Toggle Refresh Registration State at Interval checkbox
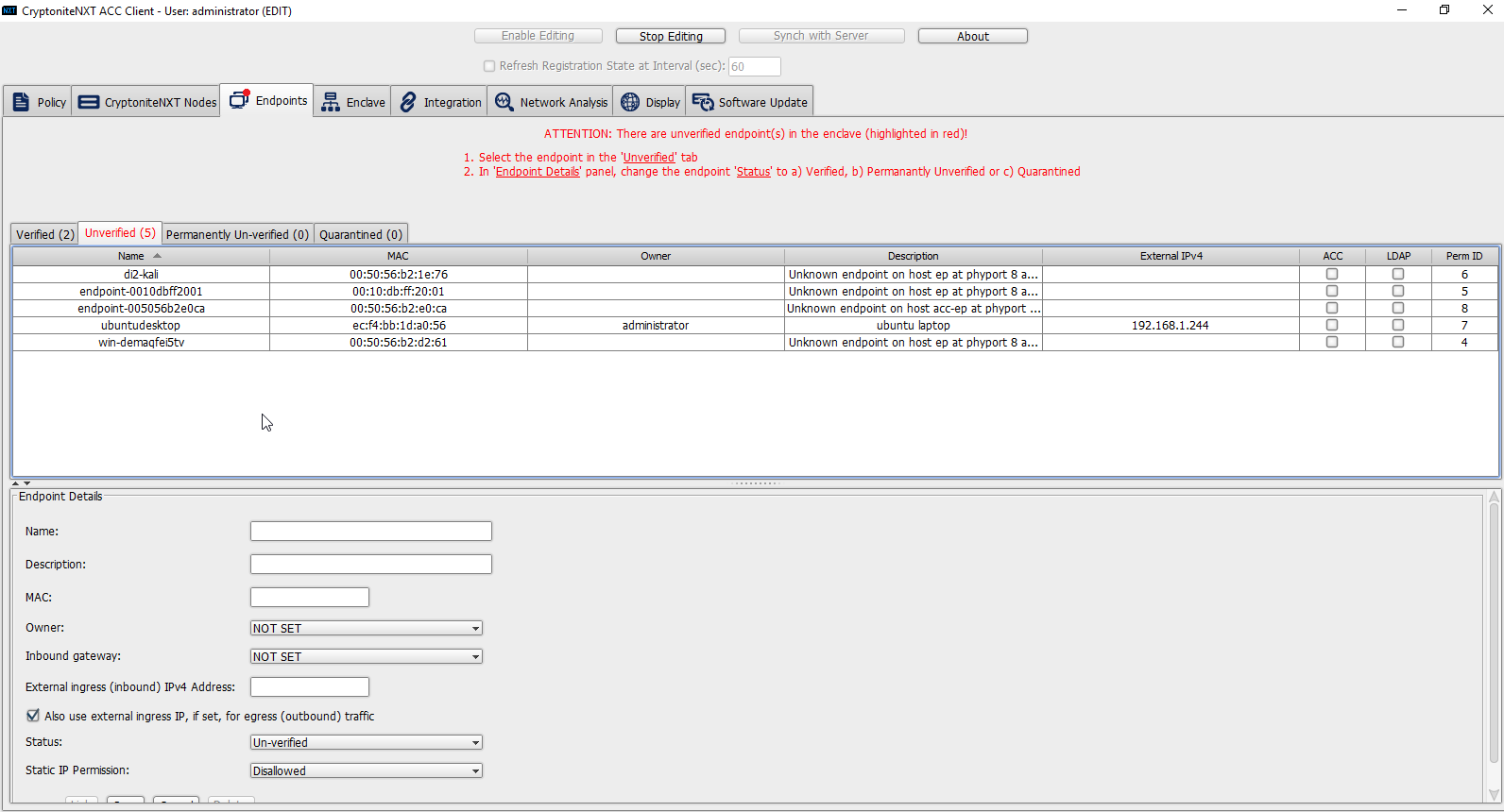The height and width of the screenshot is (812, 1504). coord(489,66)
